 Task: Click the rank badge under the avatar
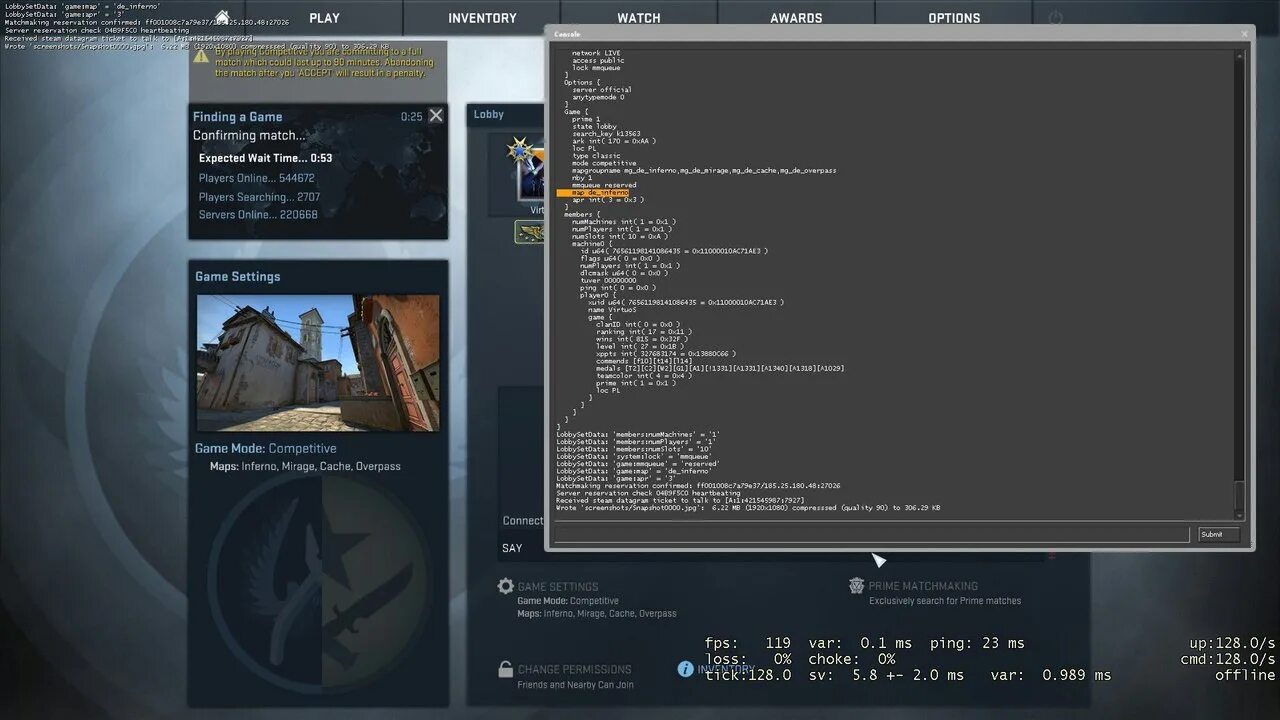[x=530, y=232]
